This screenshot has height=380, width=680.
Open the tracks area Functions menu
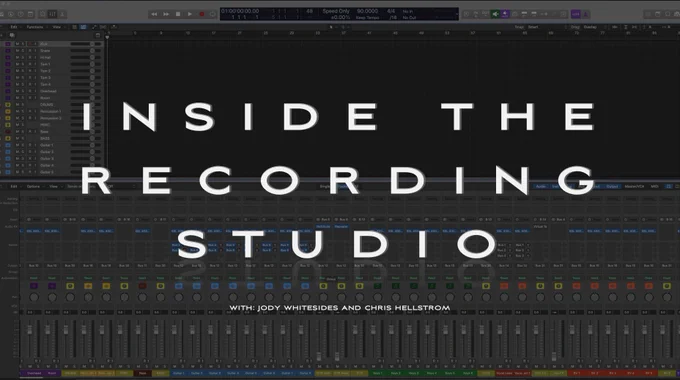(35, 27)
